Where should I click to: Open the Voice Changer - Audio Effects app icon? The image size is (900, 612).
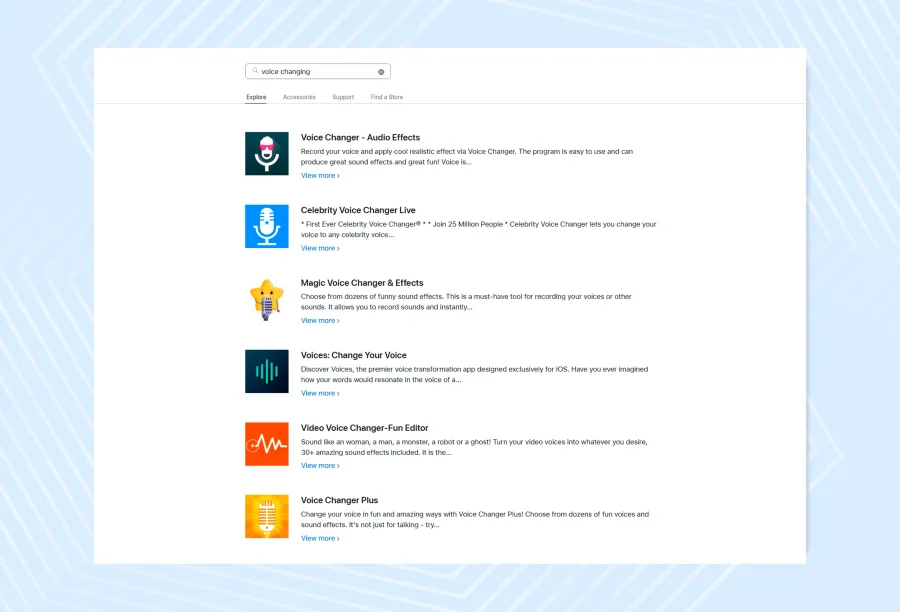pos(266,154)
